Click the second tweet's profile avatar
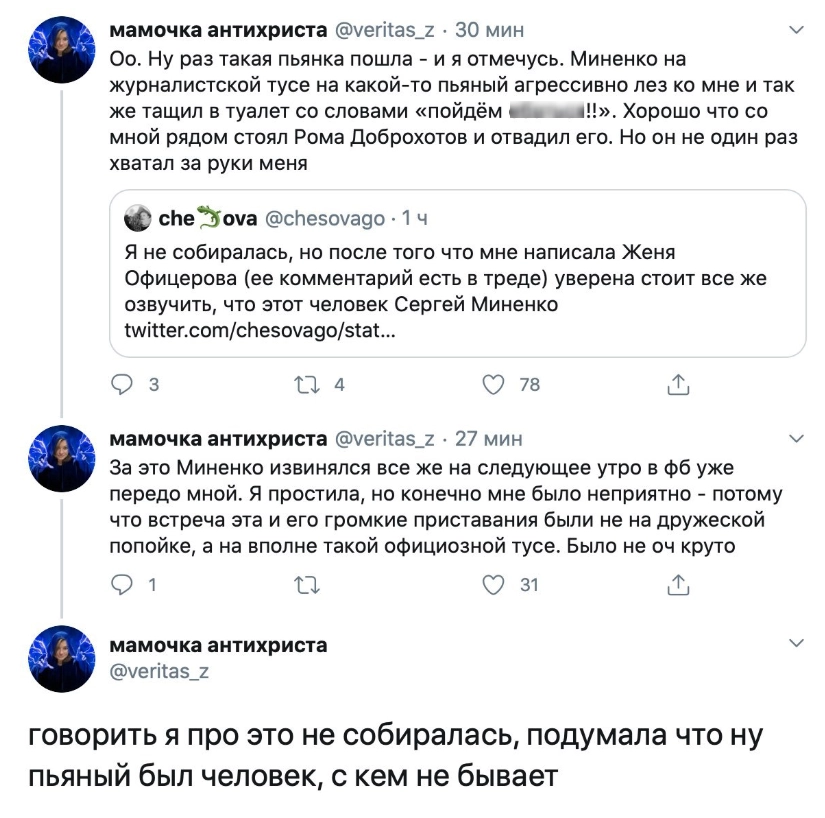825x818 pixels. pos(62,457)
